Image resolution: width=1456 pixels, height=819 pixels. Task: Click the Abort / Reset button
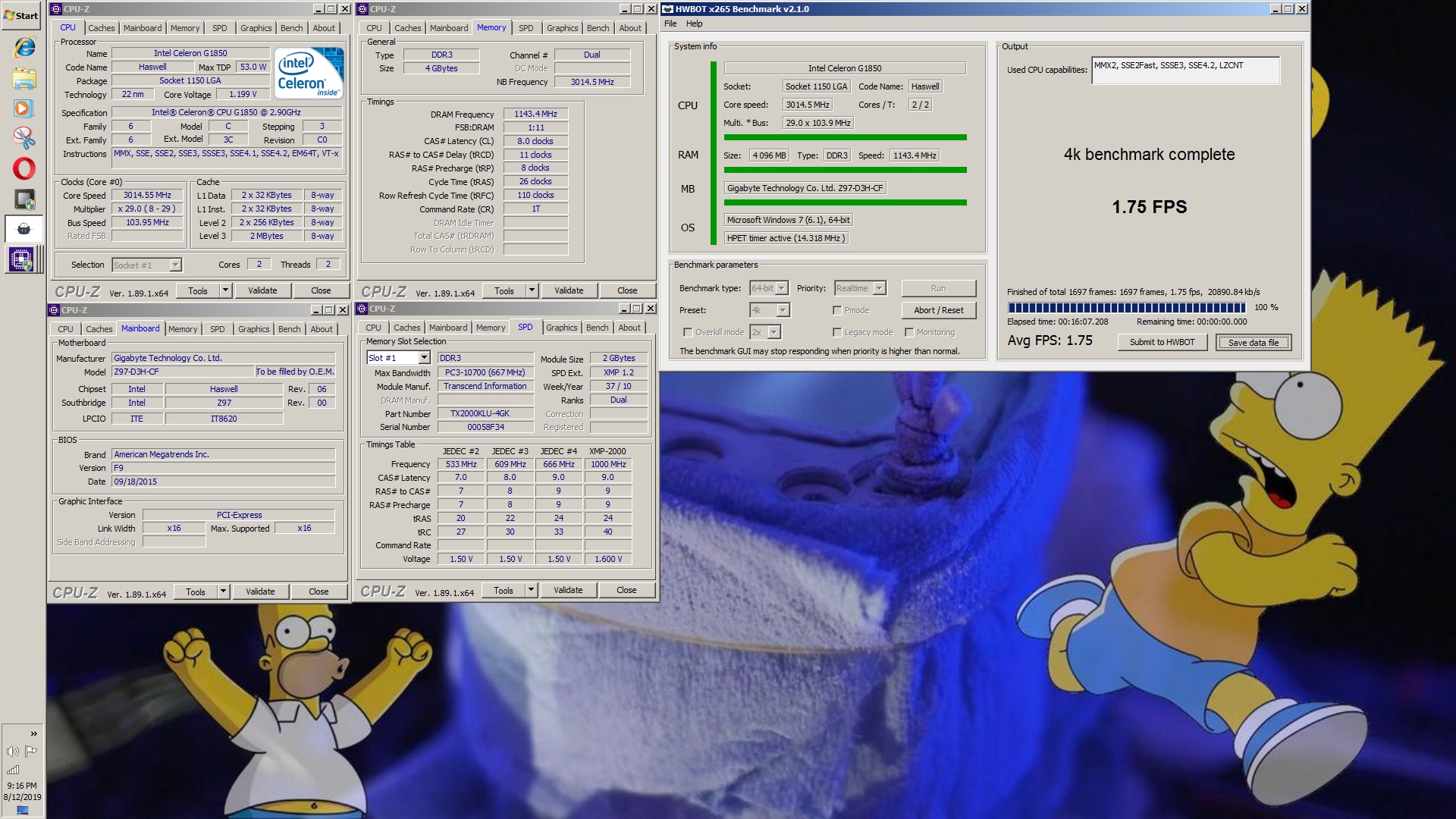[938, 310]
